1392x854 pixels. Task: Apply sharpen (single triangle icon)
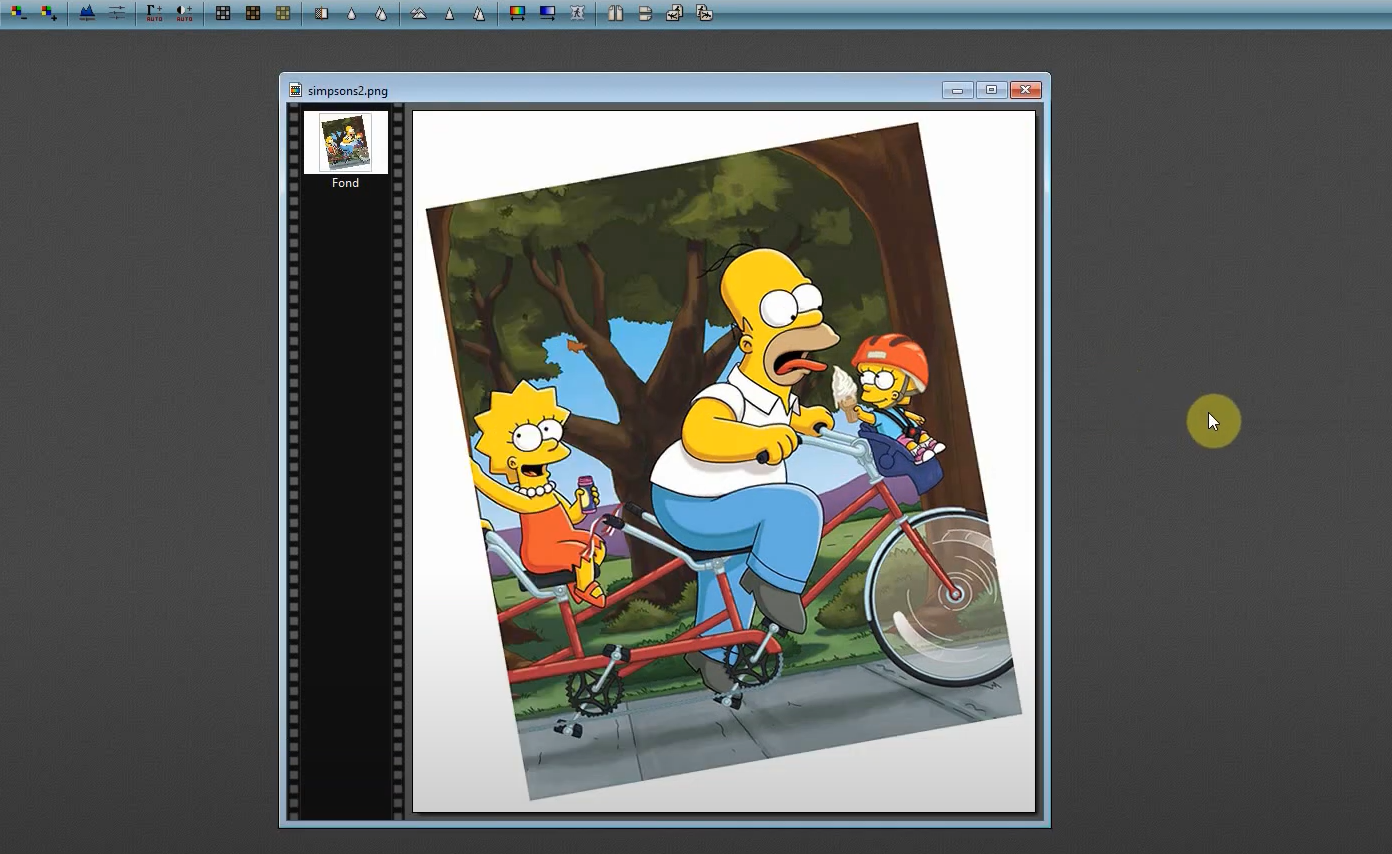pos(449,14)
